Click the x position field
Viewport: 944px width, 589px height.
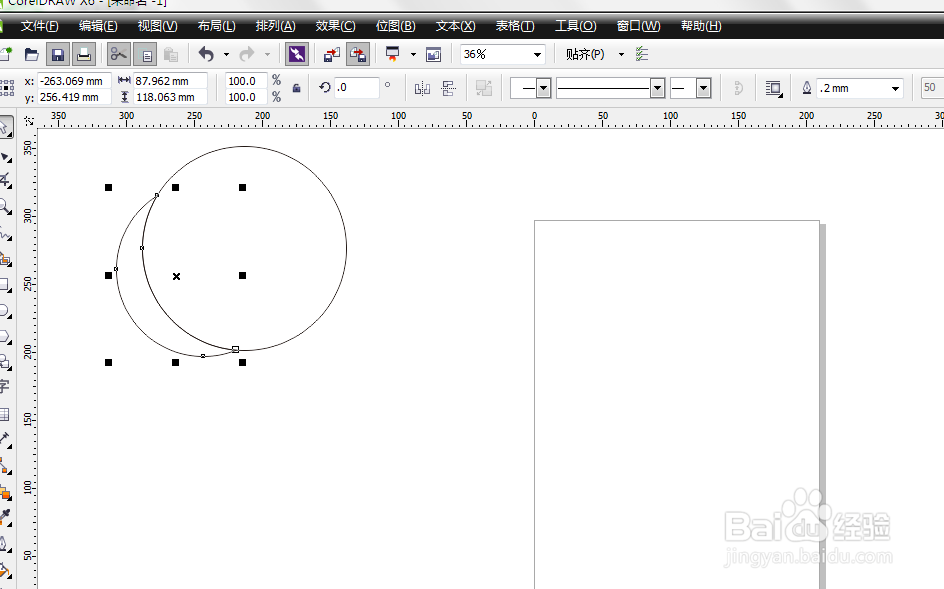point(74,81)
